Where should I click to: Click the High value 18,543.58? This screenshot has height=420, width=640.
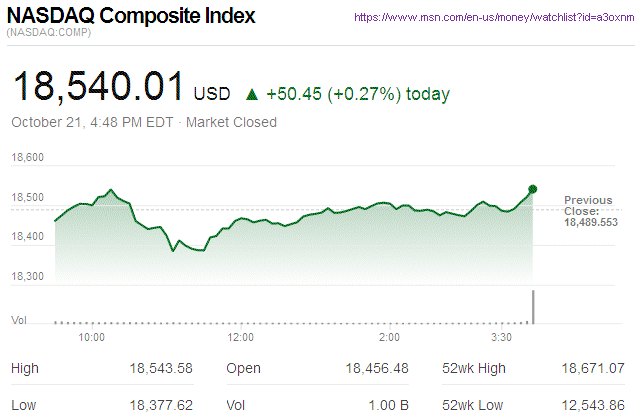point(159,369)
